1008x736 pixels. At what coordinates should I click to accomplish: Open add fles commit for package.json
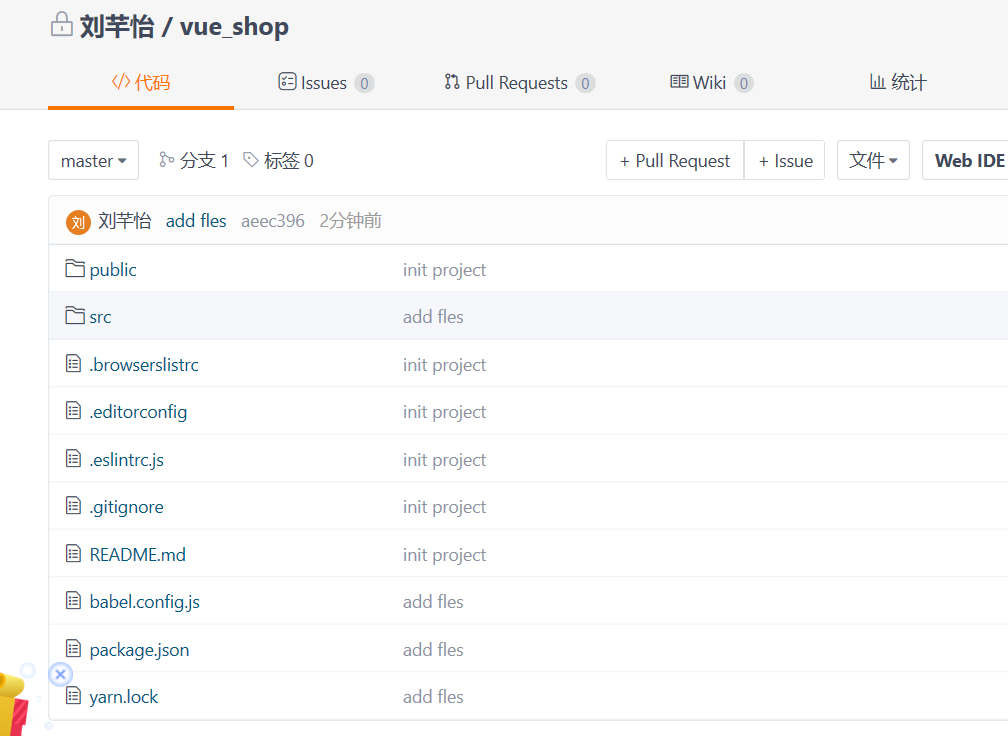pyautogui.click(x=433, y=650)
